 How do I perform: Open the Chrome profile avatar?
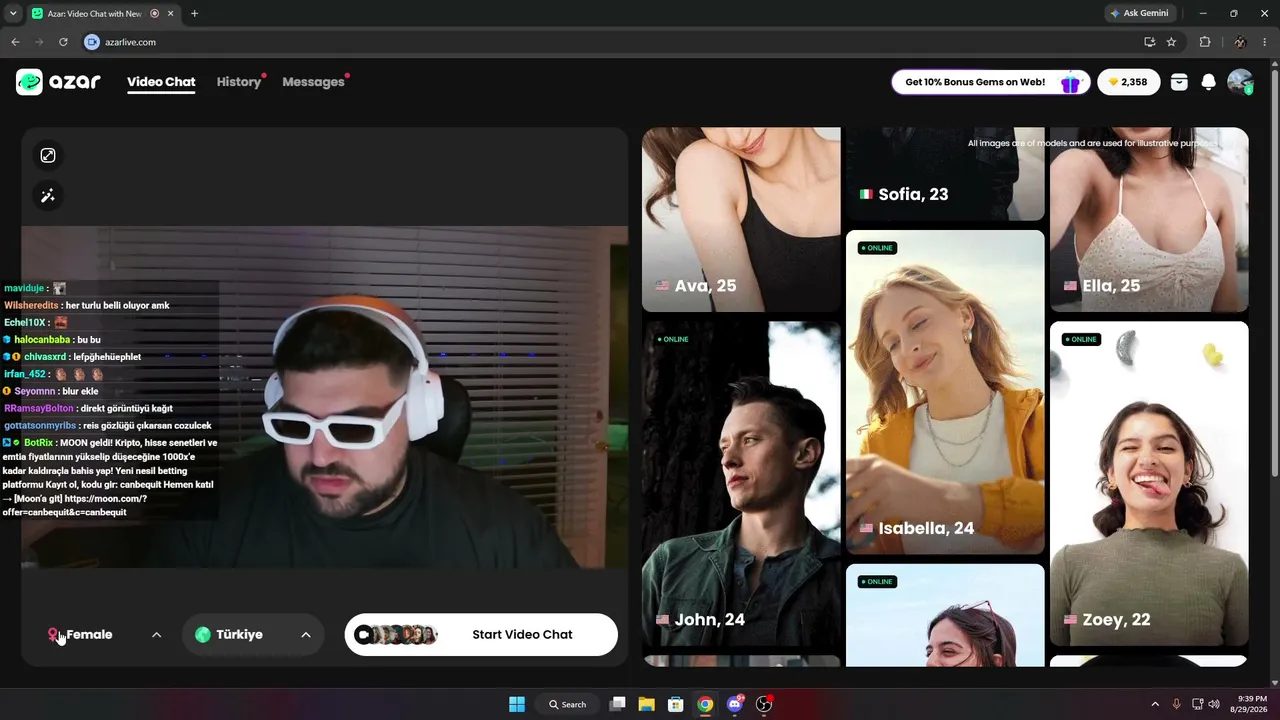tap(1240, 42)
